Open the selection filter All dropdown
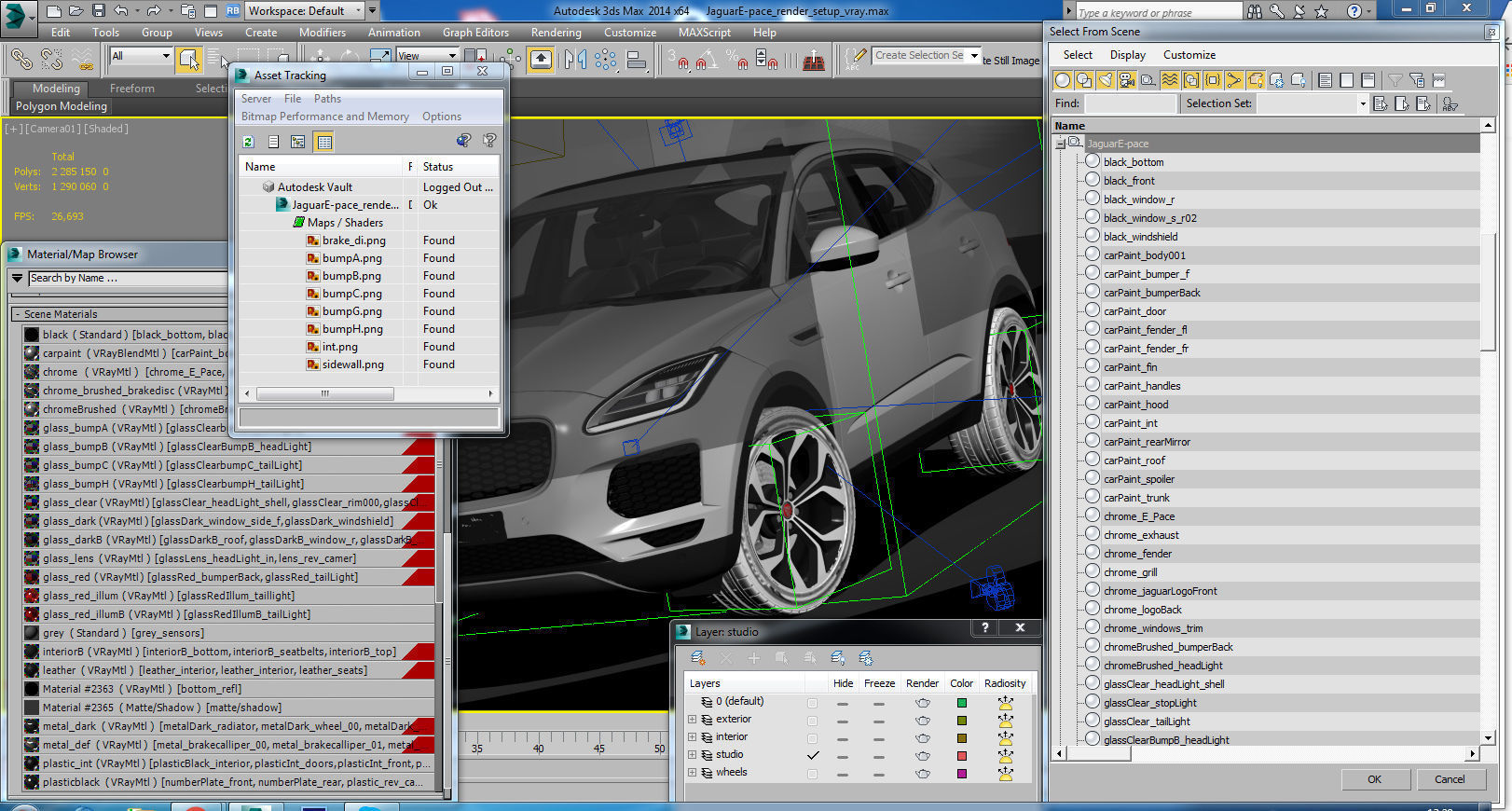 [x=141, y=56]
